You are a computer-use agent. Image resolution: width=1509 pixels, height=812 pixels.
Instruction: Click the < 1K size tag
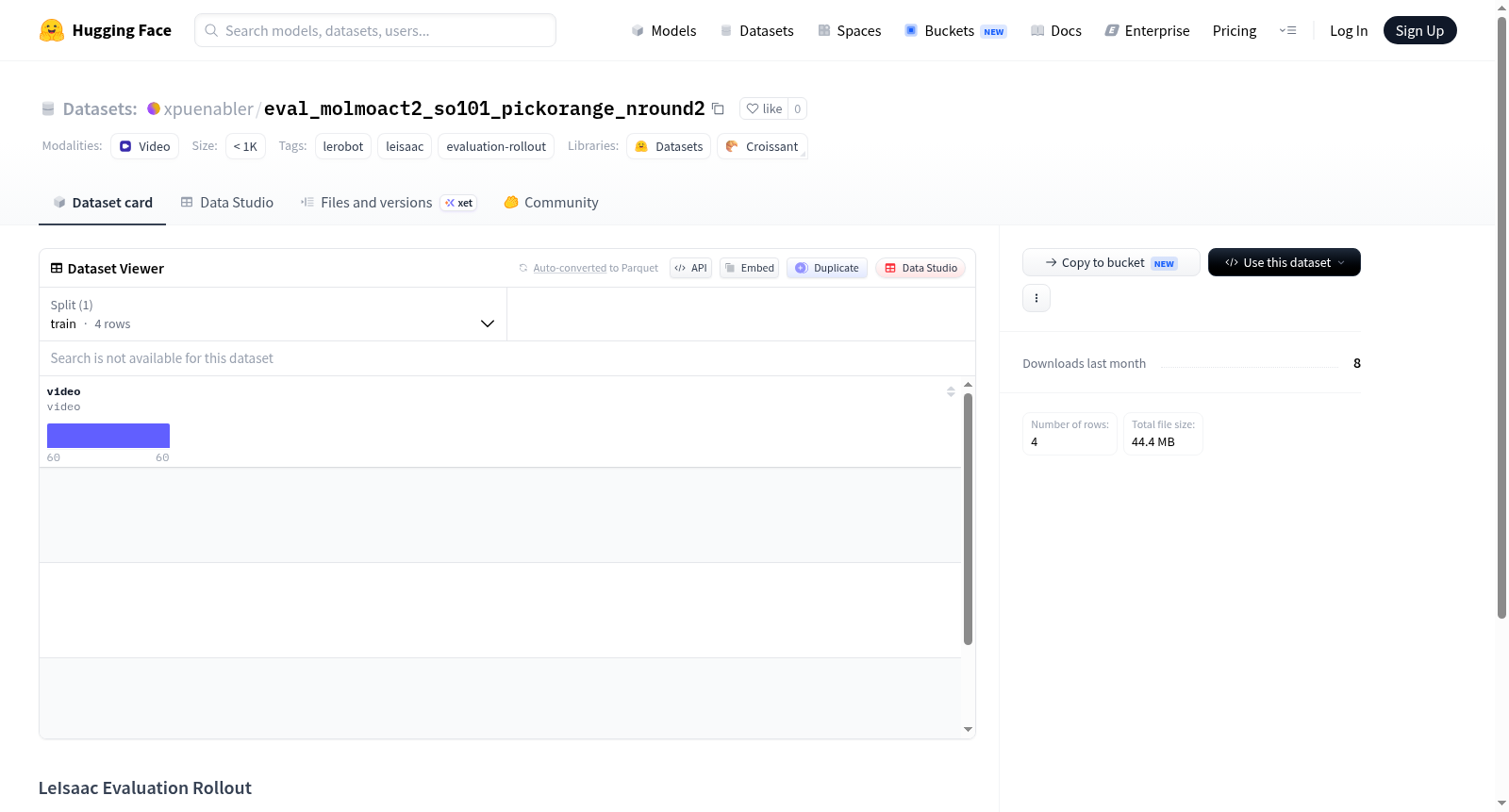click(x=245, y=146)
